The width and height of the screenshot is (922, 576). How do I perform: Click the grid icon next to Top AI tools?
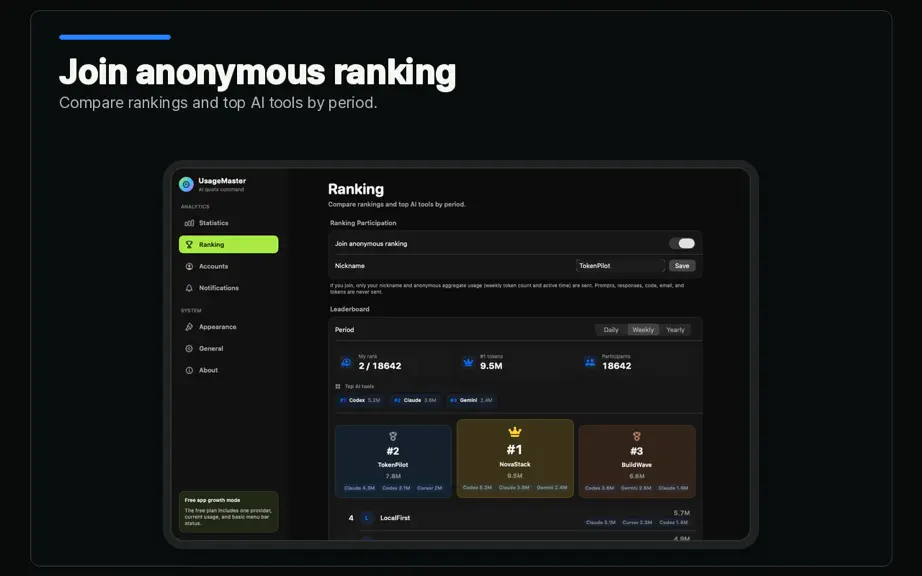[338, 387]
